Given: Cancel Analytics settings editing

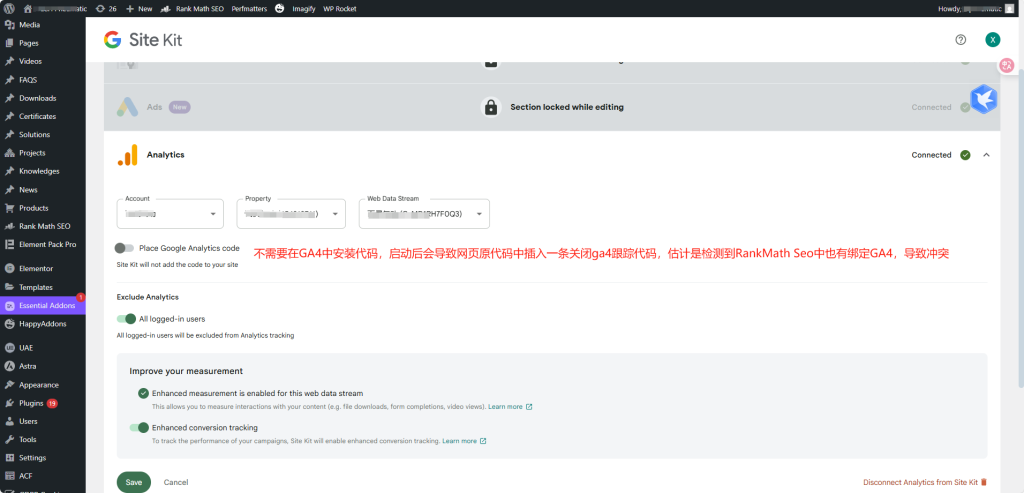Looking at the screenshot, I should point(176,482).
